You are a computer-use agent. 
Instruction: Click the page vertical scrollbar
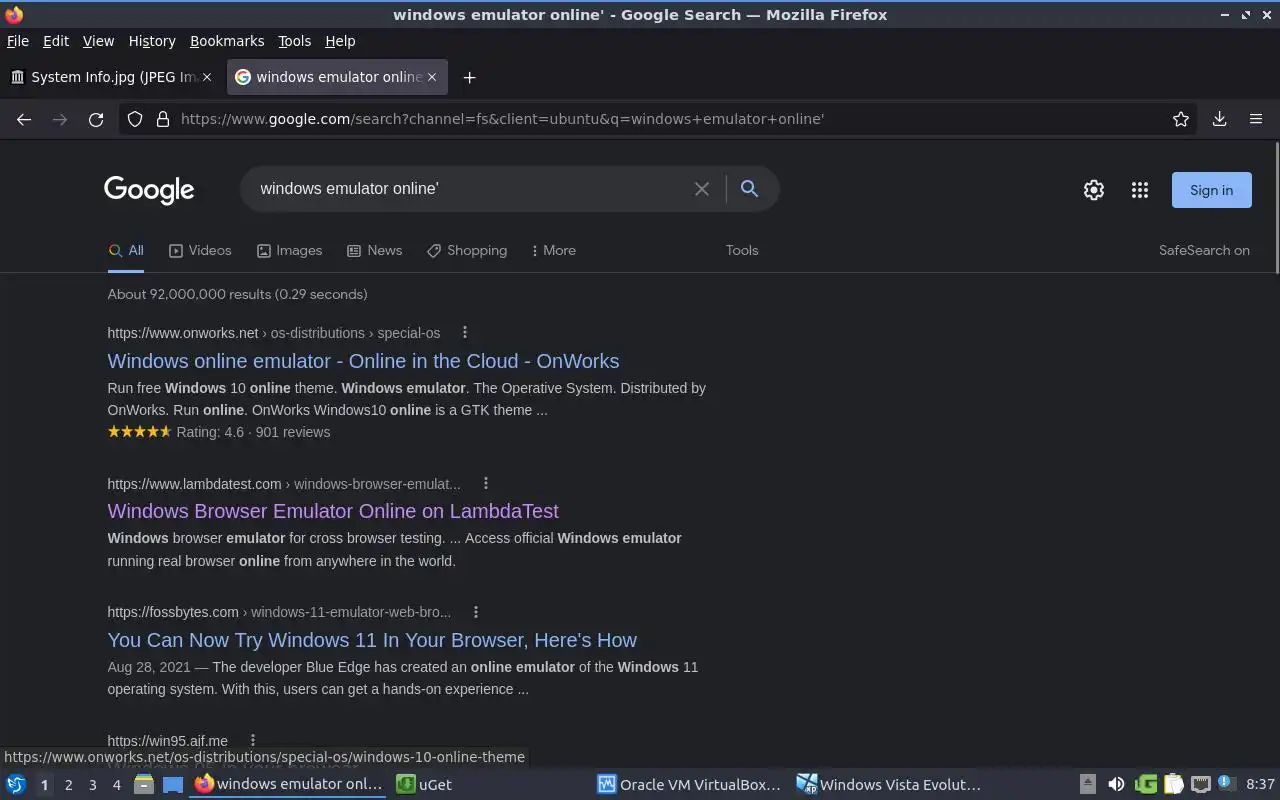coord(1276,207)
